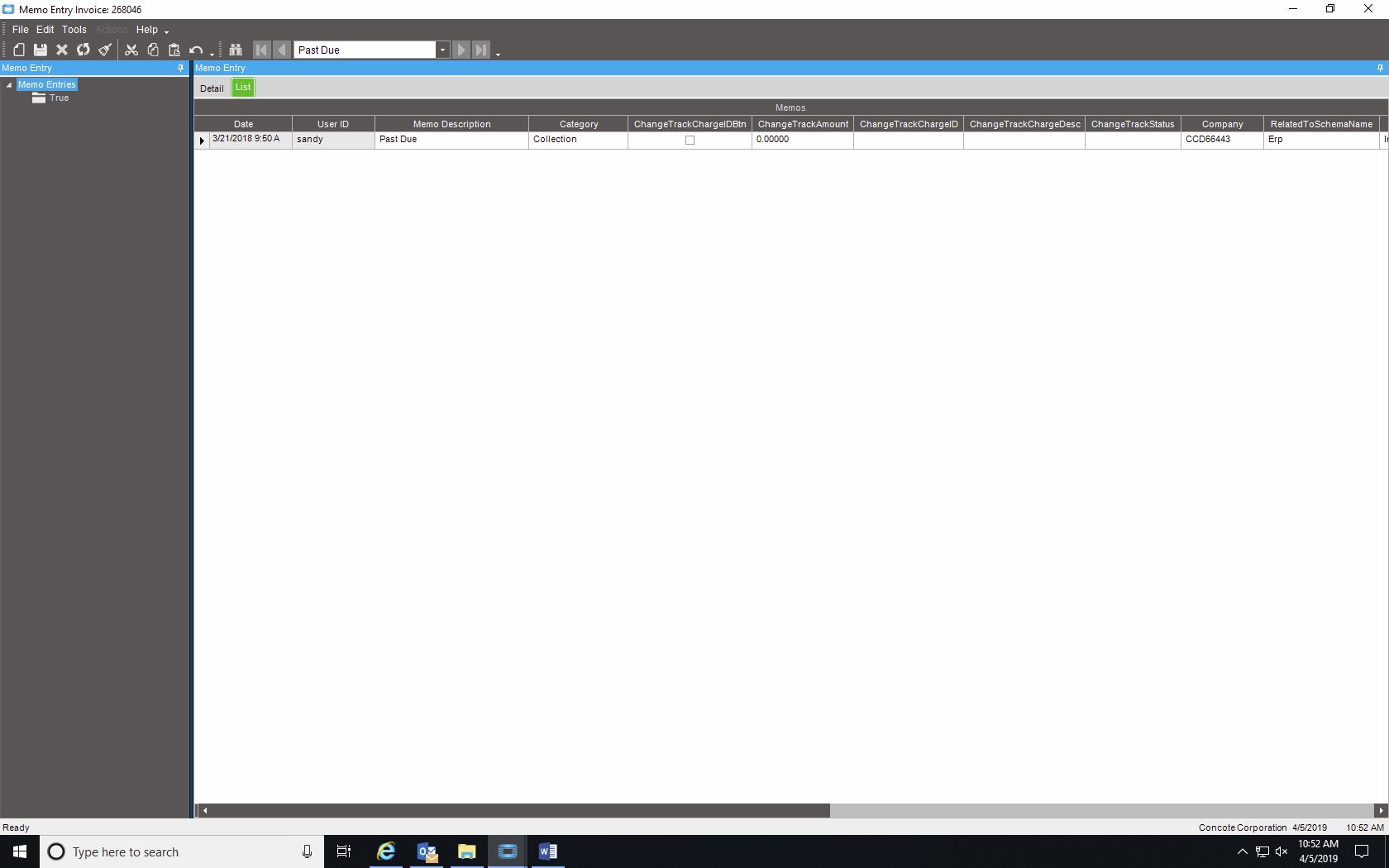Screen dimensions: 1389x868
Task: Open the Help menu
Action: [x=147, y=29]
